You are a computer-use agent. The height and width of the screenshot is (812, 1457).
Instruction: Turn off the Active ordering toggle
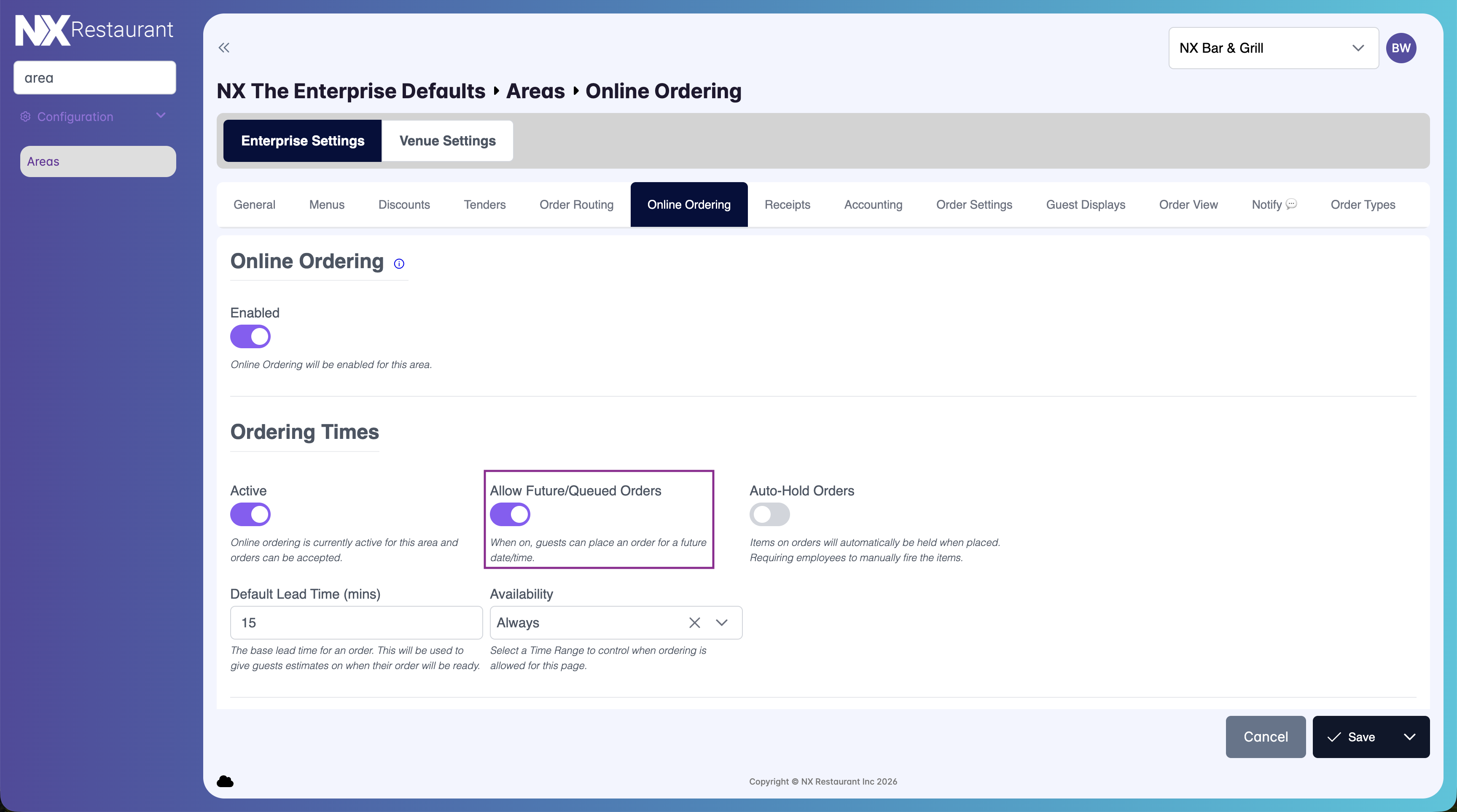250,514
